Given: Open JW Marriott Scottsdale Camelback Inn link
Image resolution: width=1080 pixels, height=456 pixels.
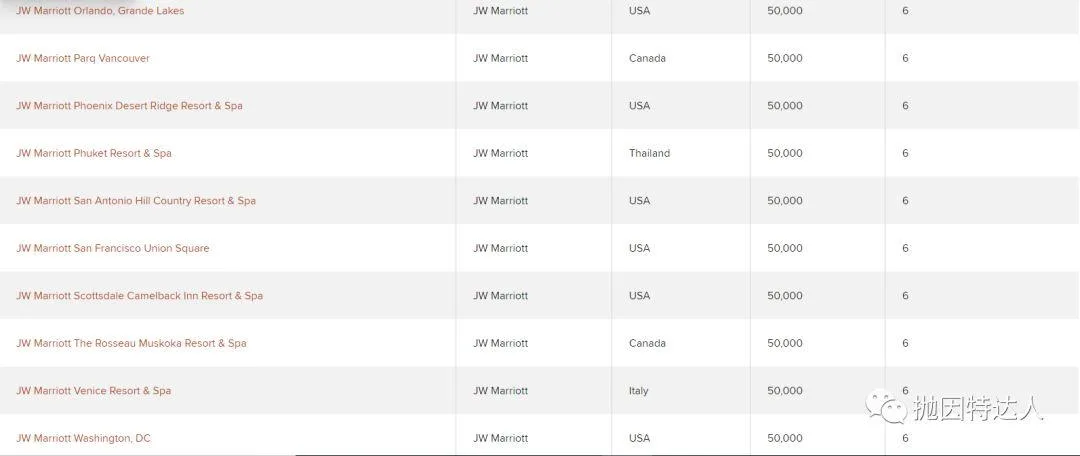Looking at the screenshot, I should tap(139, 296).
